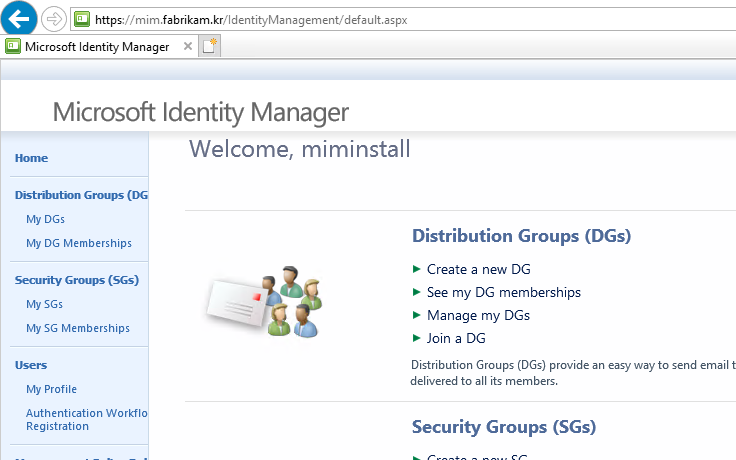Open a new browser tab

pyautogui.click(x=209, y=46)
